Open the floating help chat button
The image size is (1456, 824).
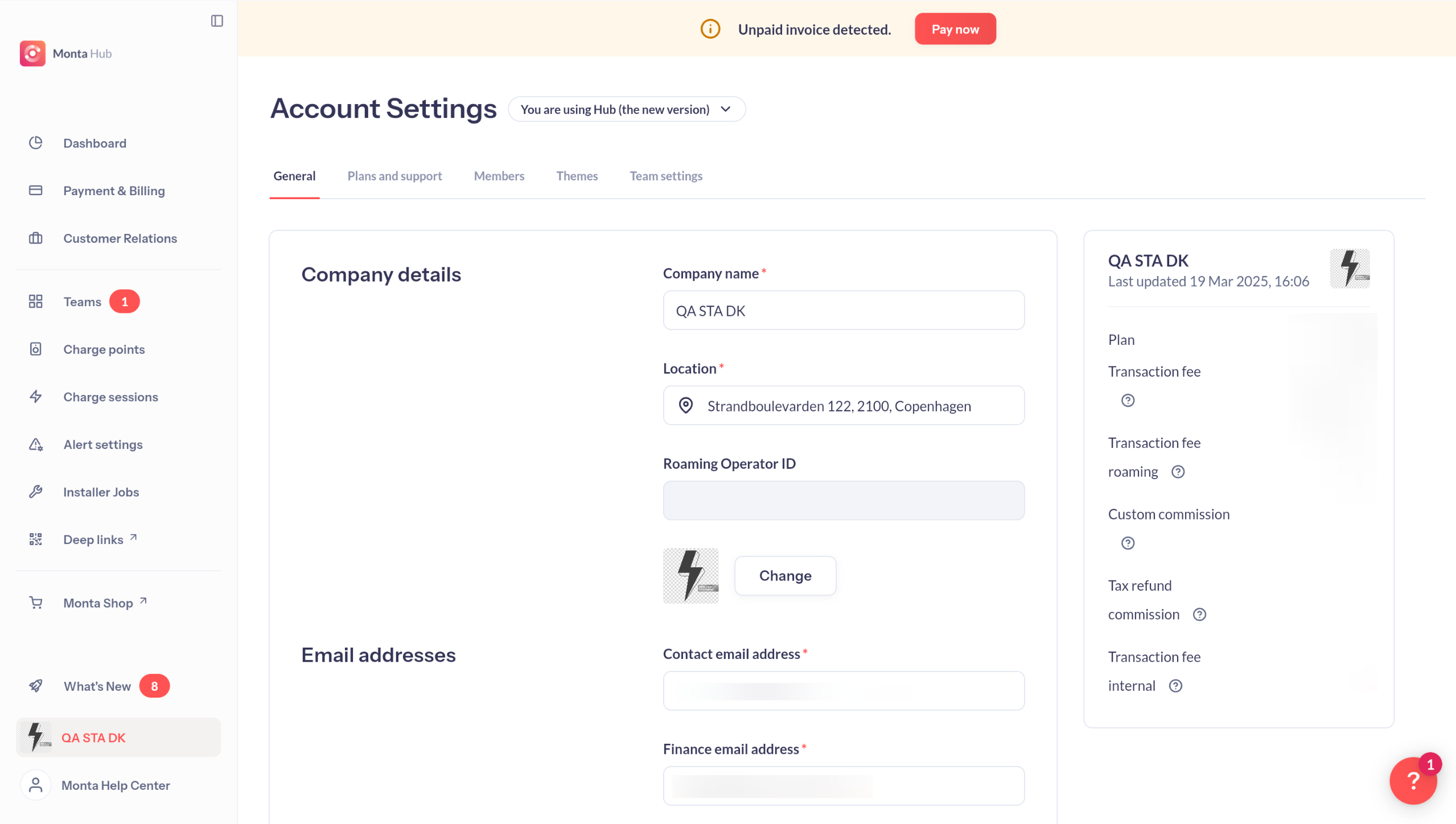coord(1412,780)
